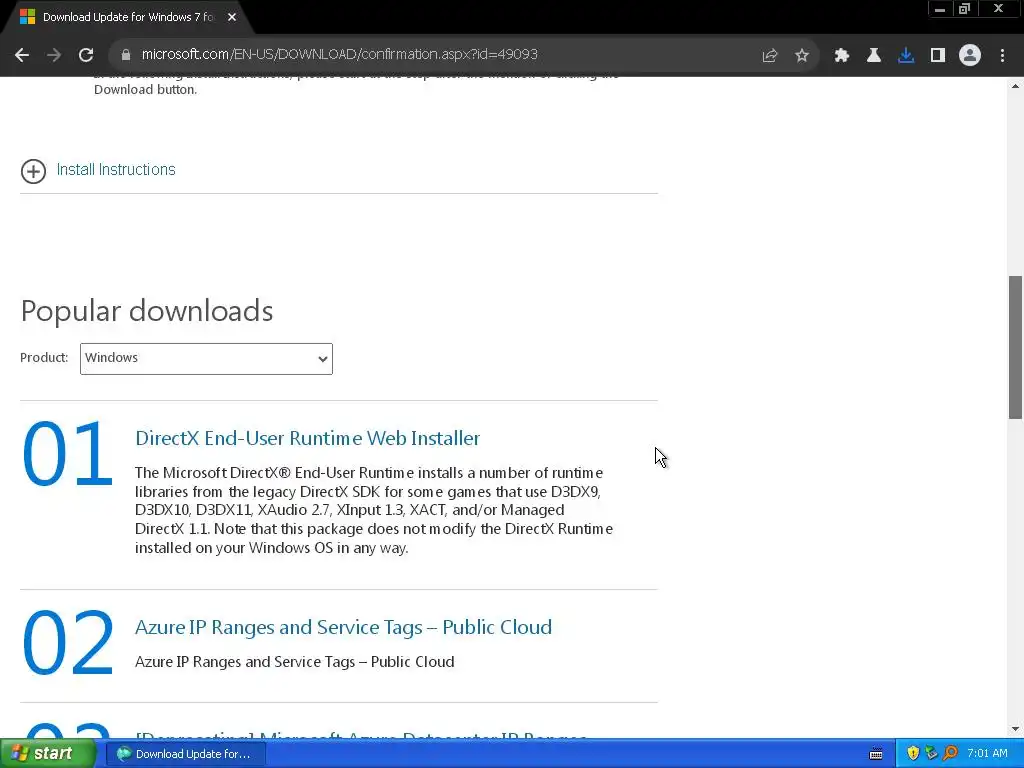View site information via the lock icon
Image resolution: width=1024 pixels, height=768 pixels.
[126, 55]
